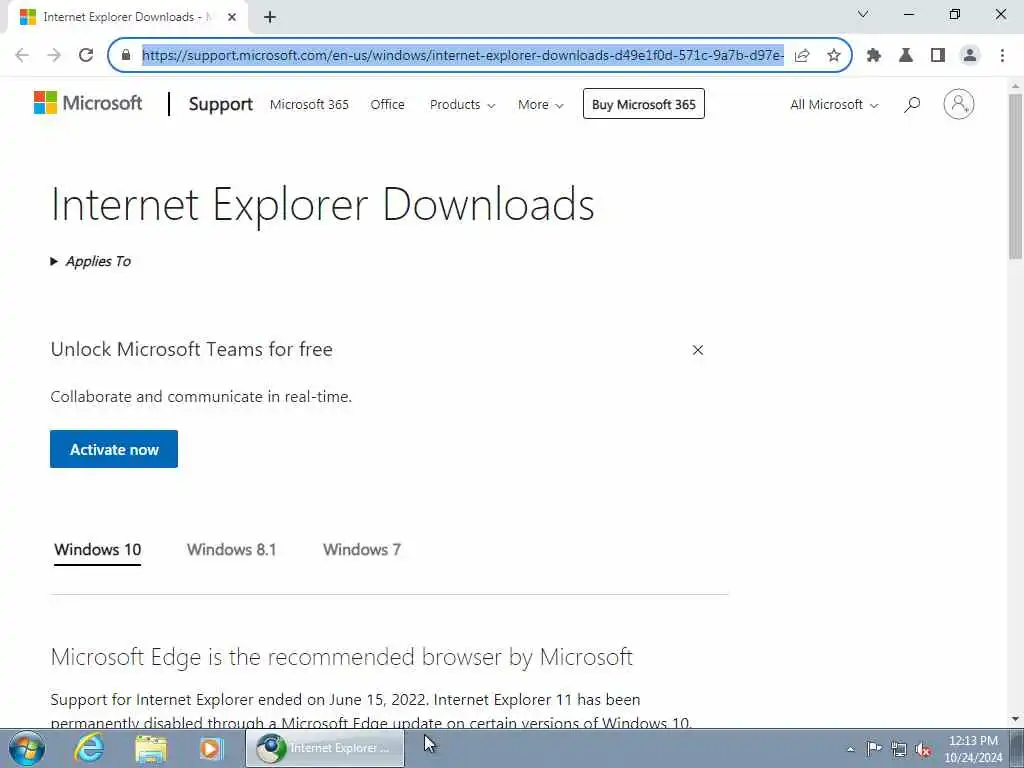Toggle the browser side panel
The image size is (1024, 768).
tap(938, 55)
